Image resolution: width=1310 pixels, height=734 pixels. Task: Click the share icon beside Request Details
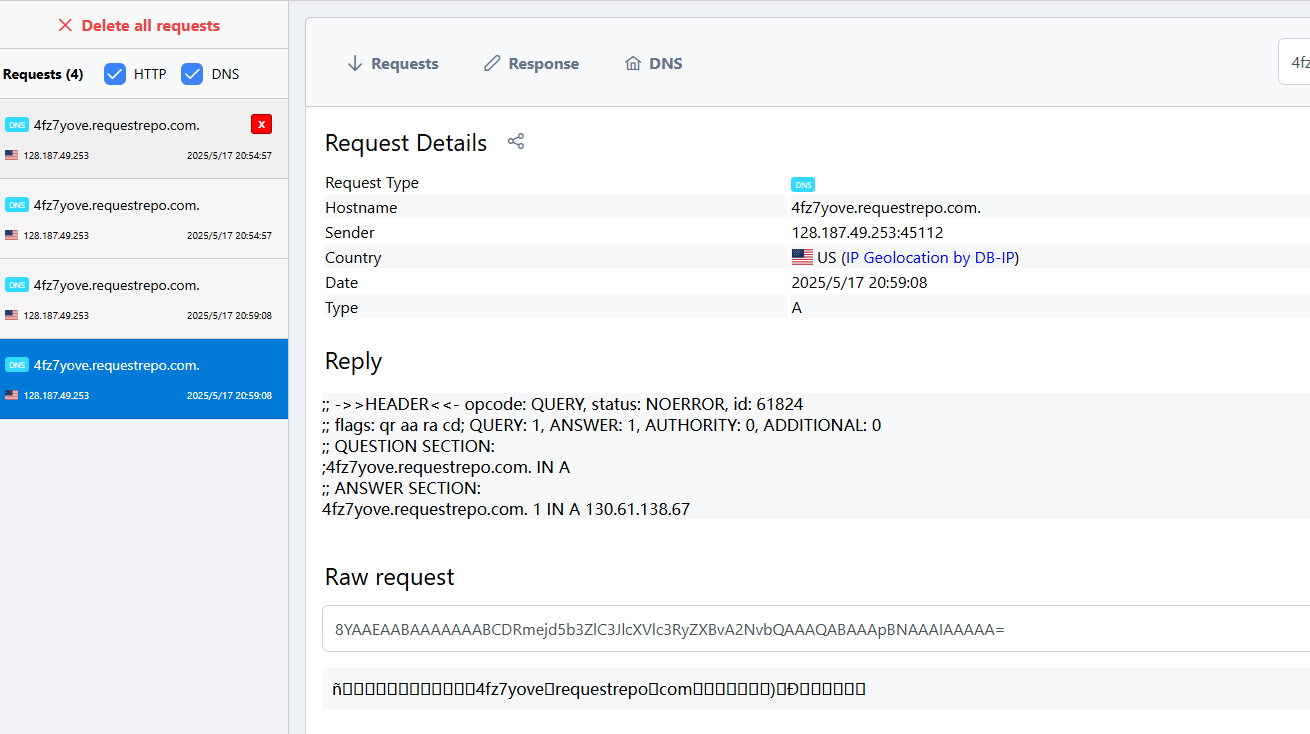516,142
